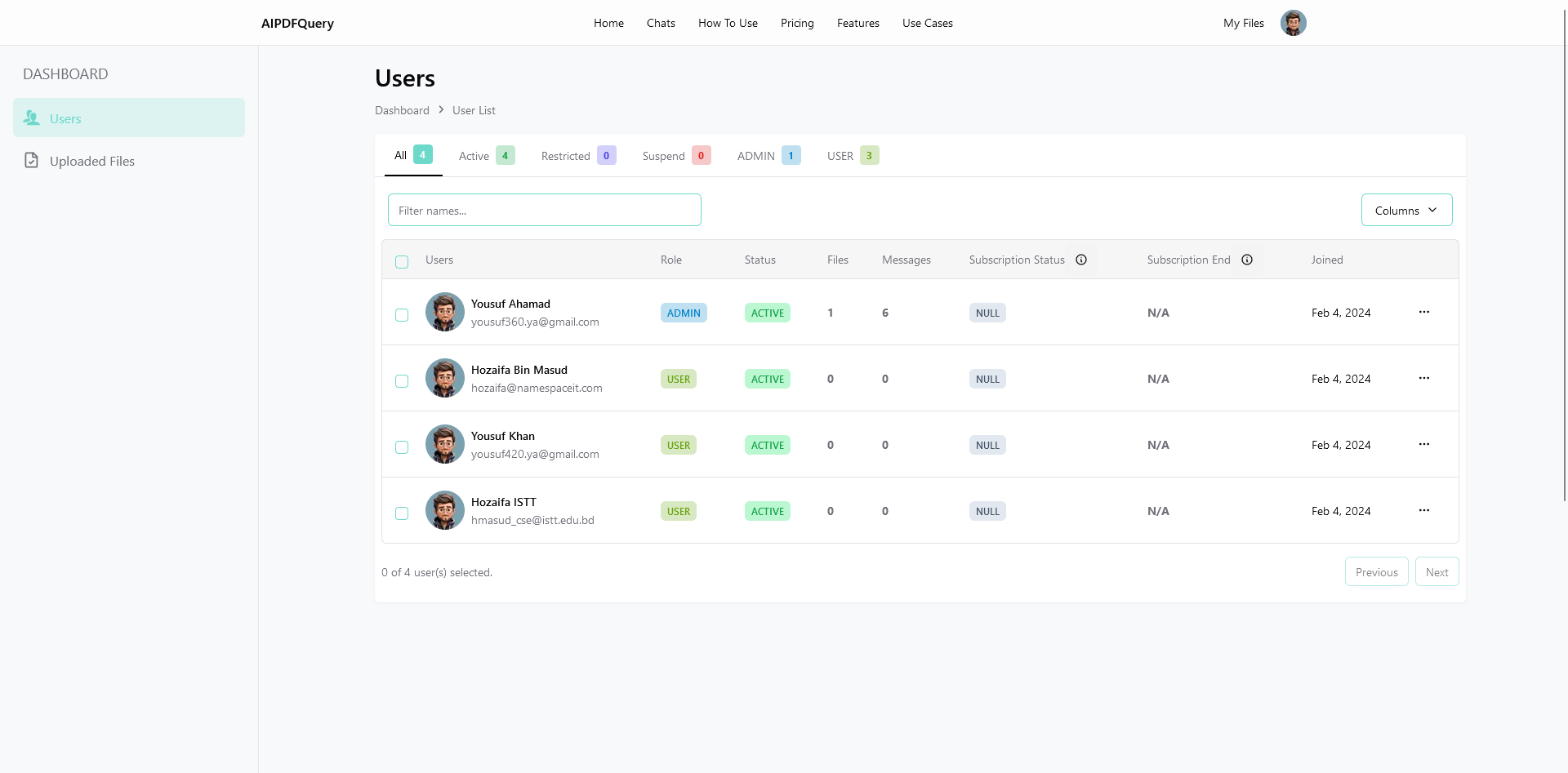The height and width of the screenshot is (773, 1568).
Task: Click Yousuf Ahamad's avatar picture
Action: coord(445,312)
